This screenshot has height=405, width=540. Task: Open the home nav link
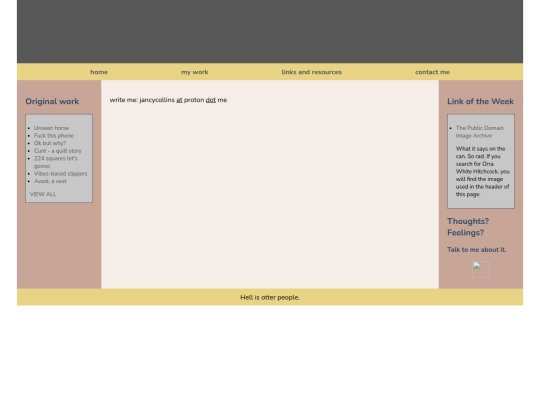(x=99, y=72)
